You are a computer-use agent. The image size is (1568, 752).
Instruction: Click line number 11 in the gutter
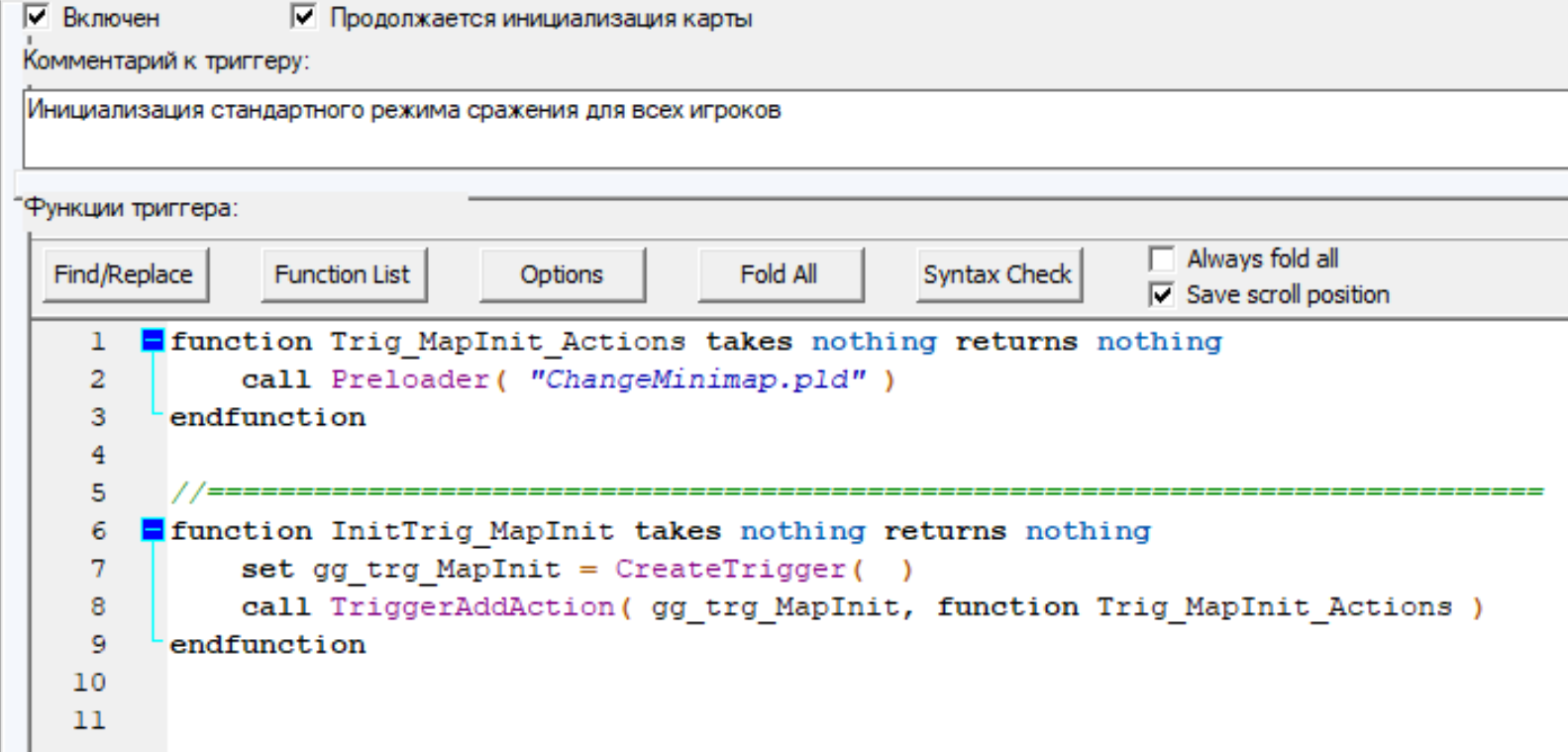point(89,720)
